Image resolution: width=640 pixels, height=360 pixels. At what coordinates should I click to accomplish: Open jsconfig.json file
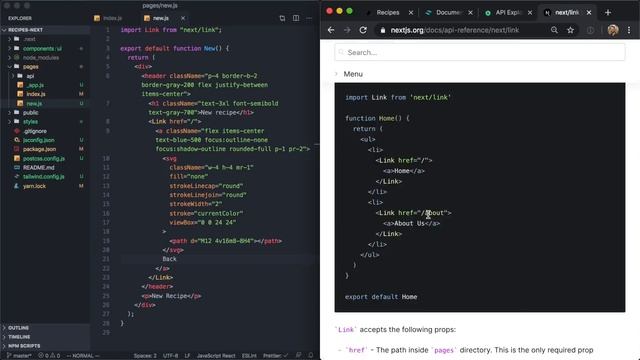[38, 140]
